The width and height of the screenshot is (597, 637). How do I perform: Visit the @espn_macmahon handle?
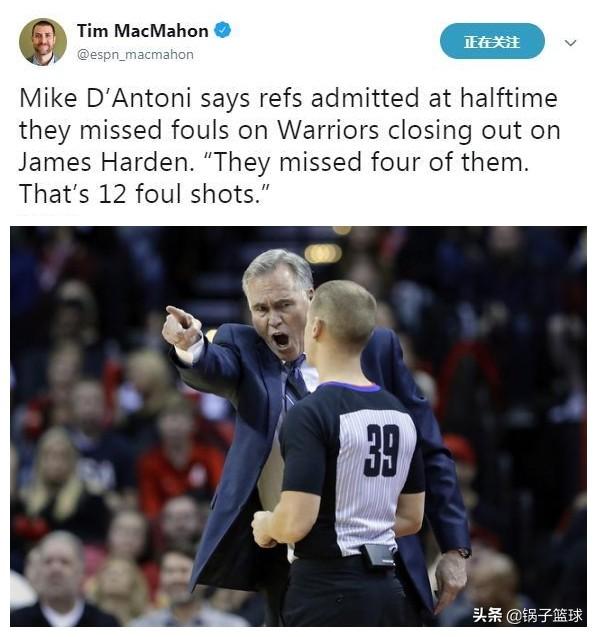(x=135, y=54)
